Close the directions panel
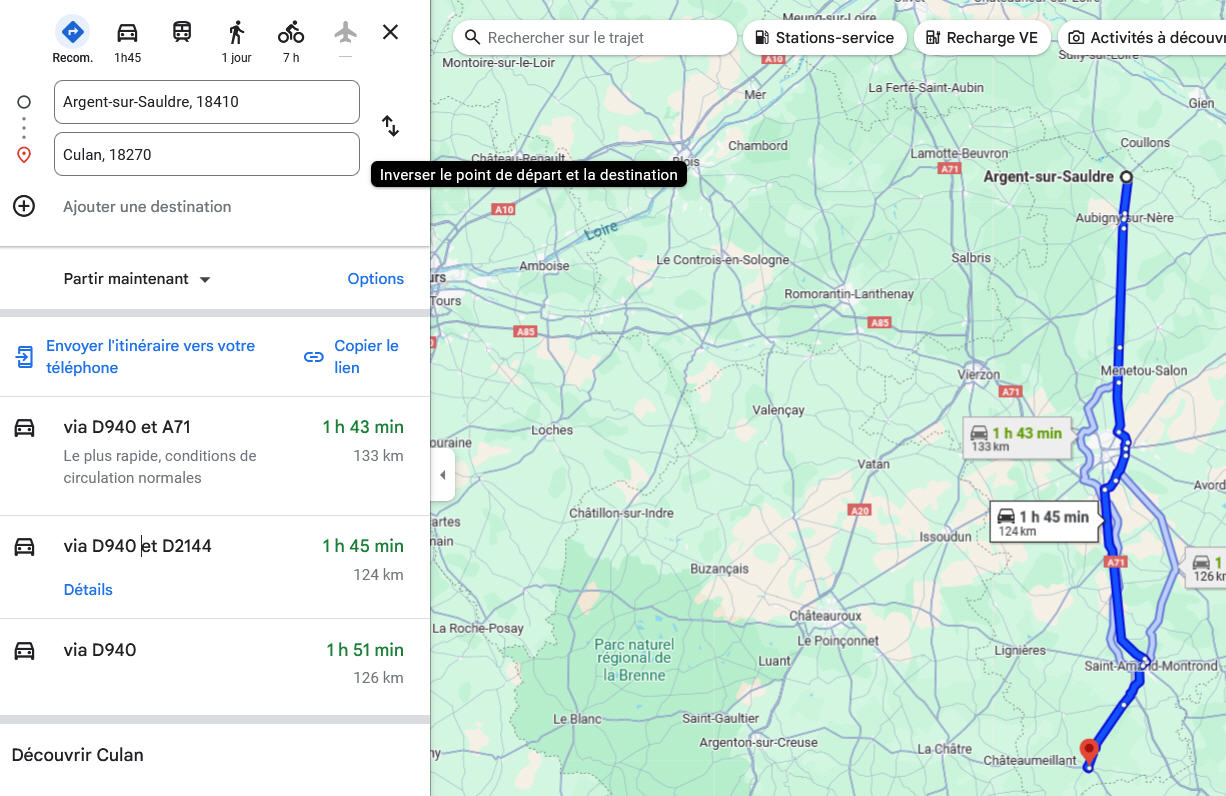This screenshot has height=796, width=1226. [390, 32]
